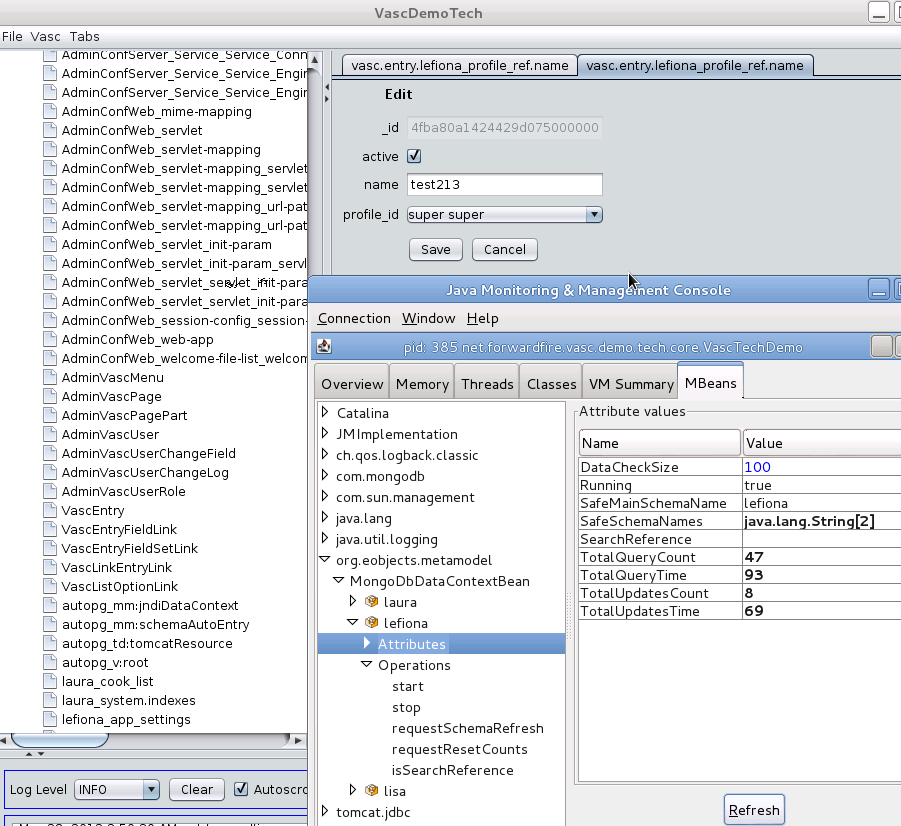Switch to the Threads tab

pyautogui.click(x=488, y=384)
